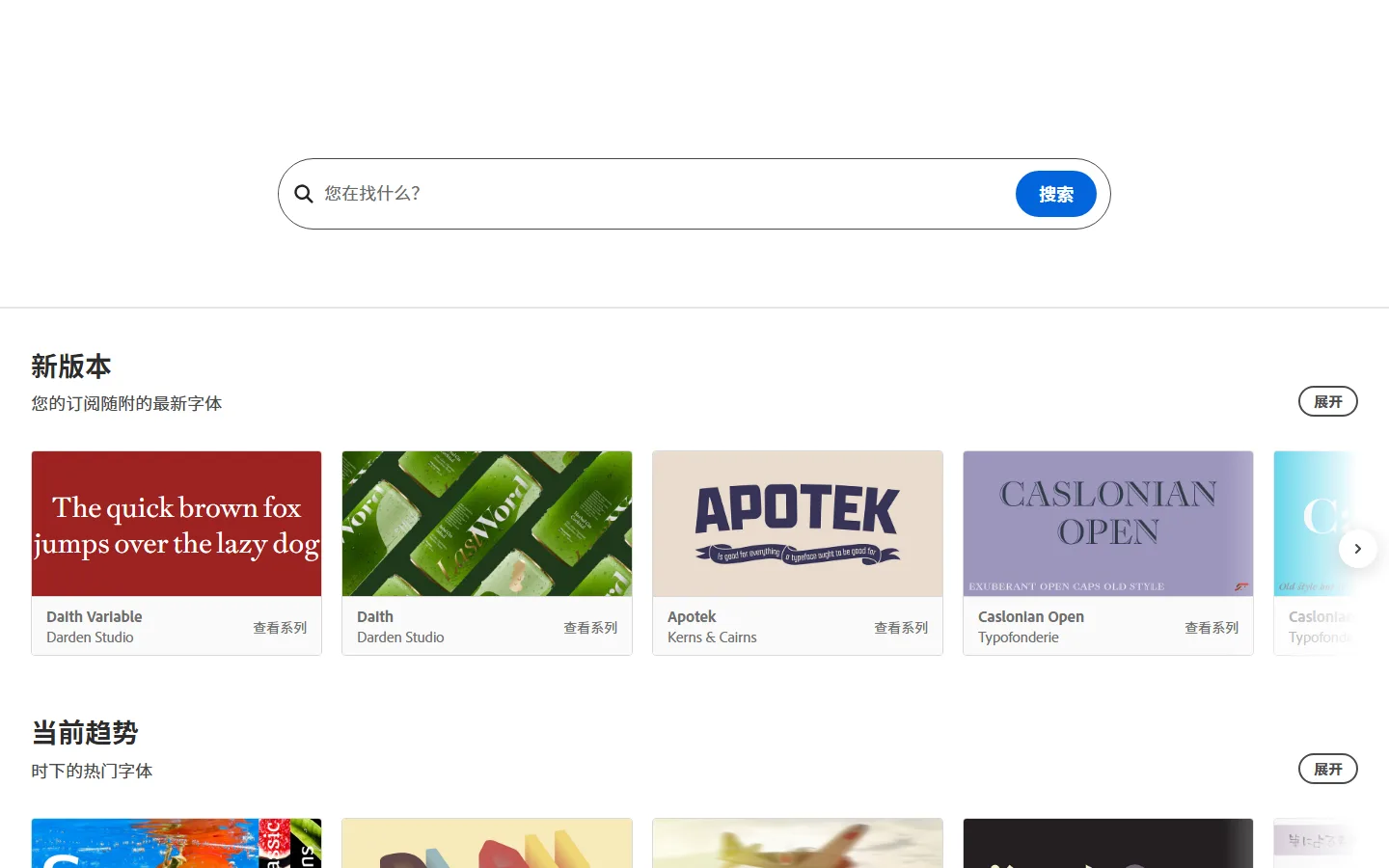Open the blue and orange trending thumbnail
Image resolution: width=1389 pixels, height=868 pixels.
(177, 843)
